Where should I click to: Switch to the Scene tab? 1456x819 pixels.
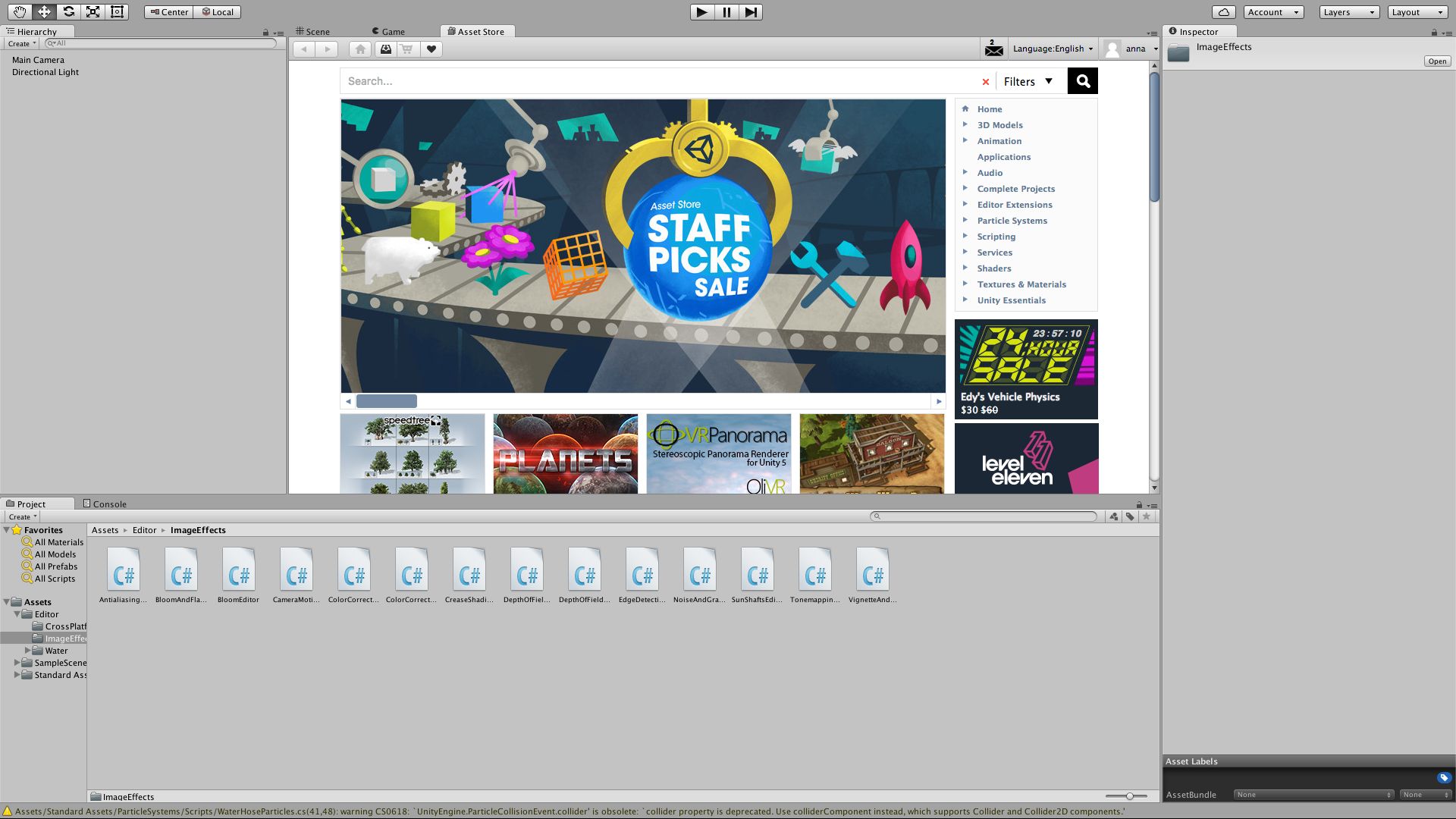pyautogui.click(x=312, y=31)
